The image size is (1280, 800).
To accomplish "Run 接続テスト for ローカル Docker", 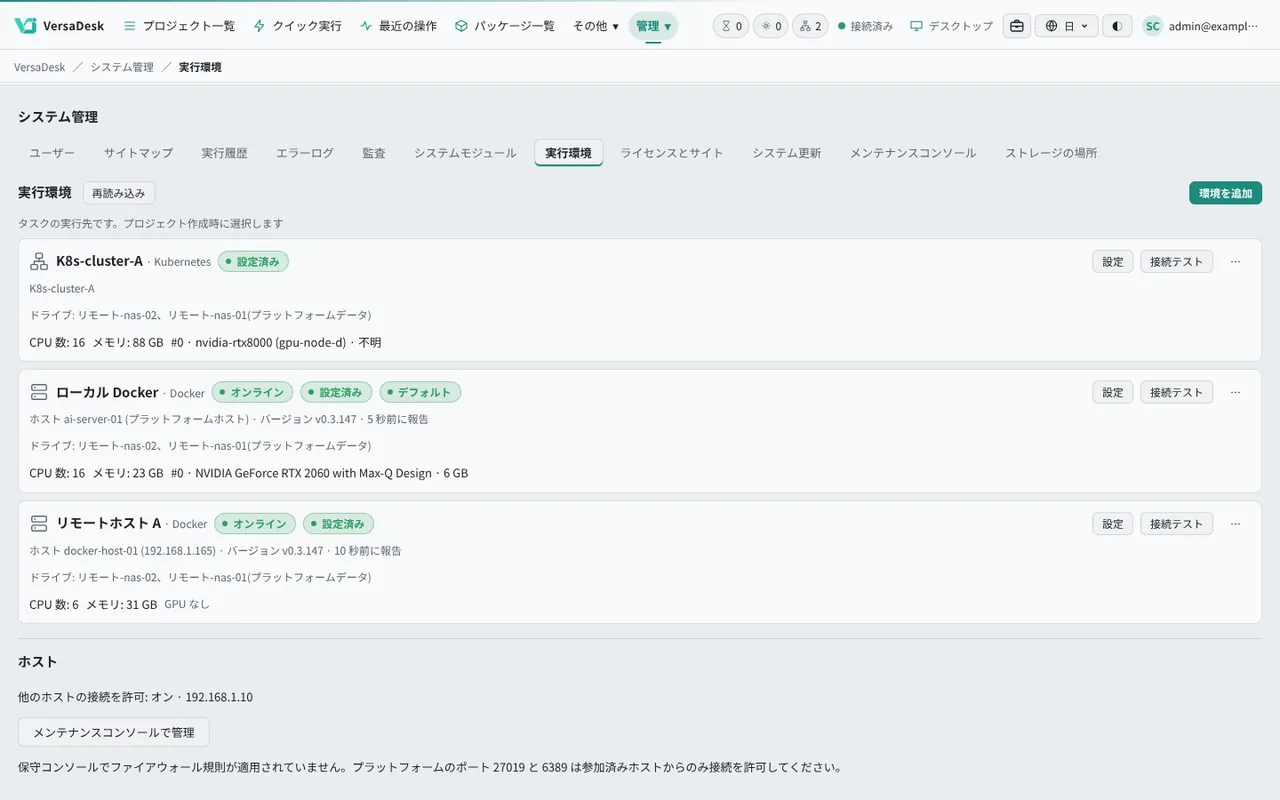I will tap(1176, 392).
